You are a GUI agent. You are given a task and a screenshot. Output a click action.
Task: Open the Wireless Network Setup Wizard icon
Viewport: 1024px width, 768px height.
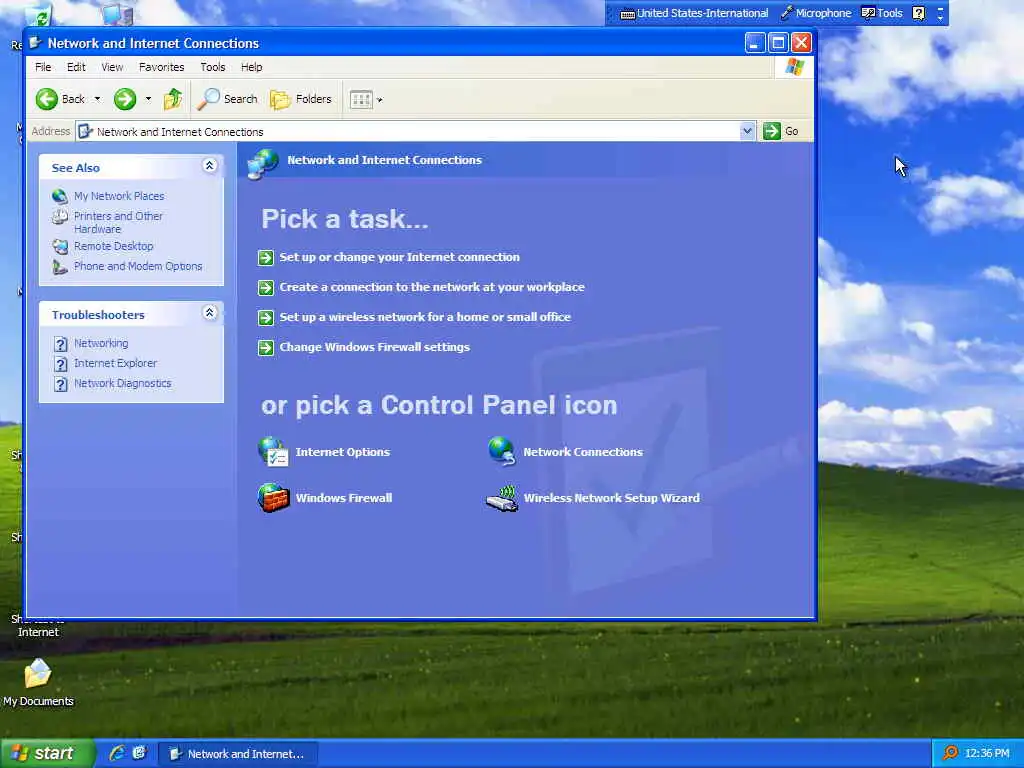[x=502, y=498]
